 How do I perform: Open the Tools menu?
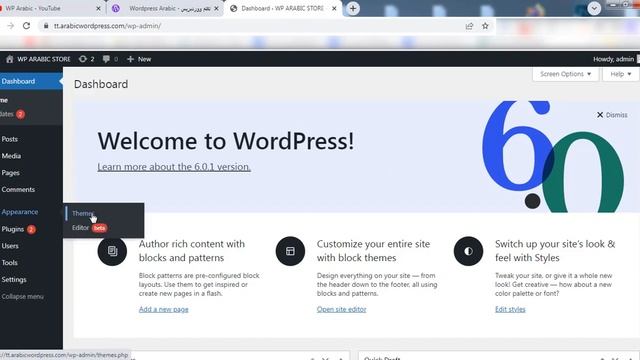tap(30, 262)
